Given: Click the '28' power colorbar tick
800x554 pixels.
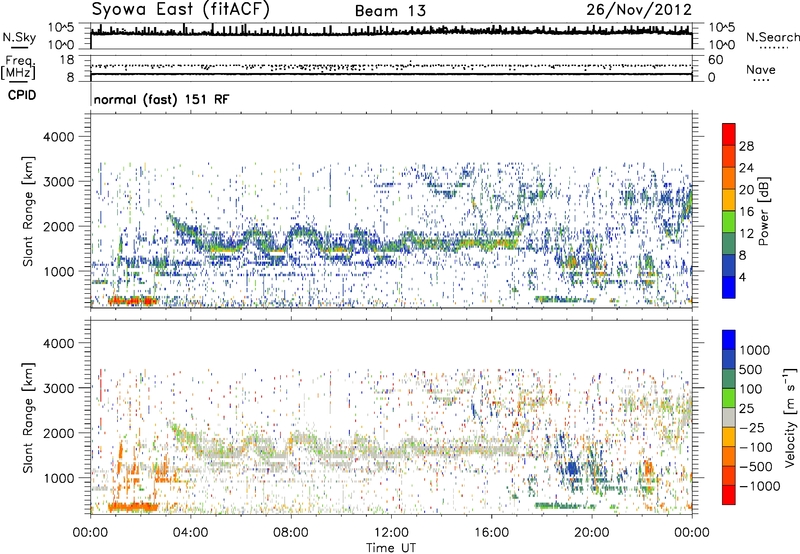Looking at the screenshot, I should pyautogui.click(x=746, y=146).
